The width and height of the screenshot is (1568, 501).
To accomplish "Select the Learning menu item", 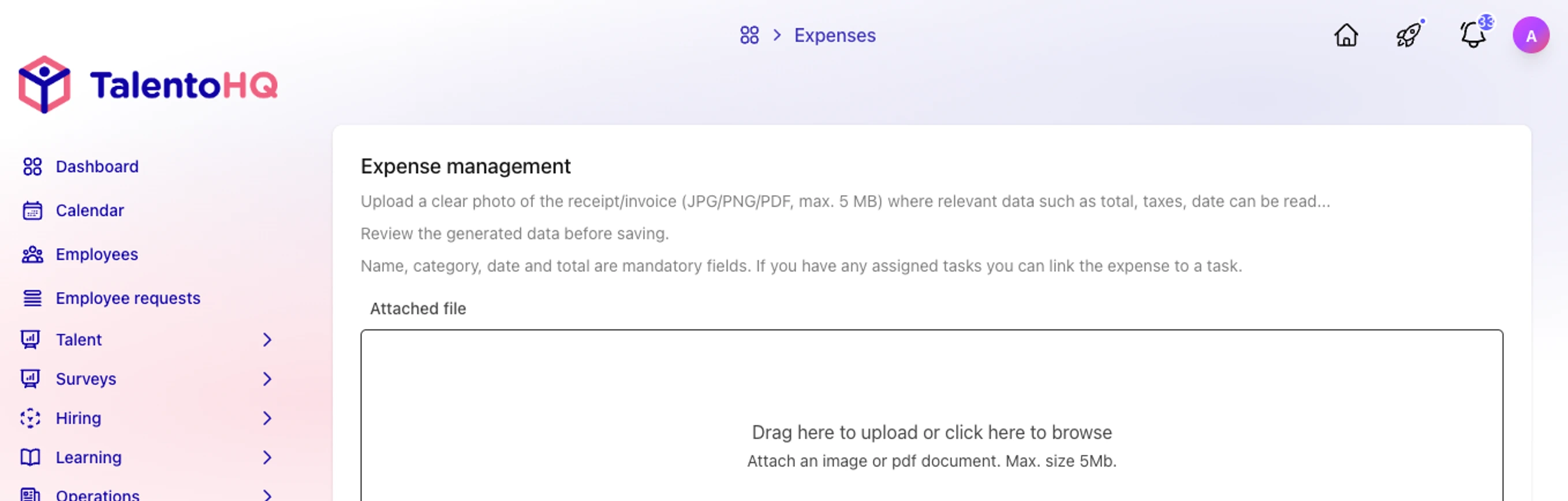I will [x=88, y=457].
